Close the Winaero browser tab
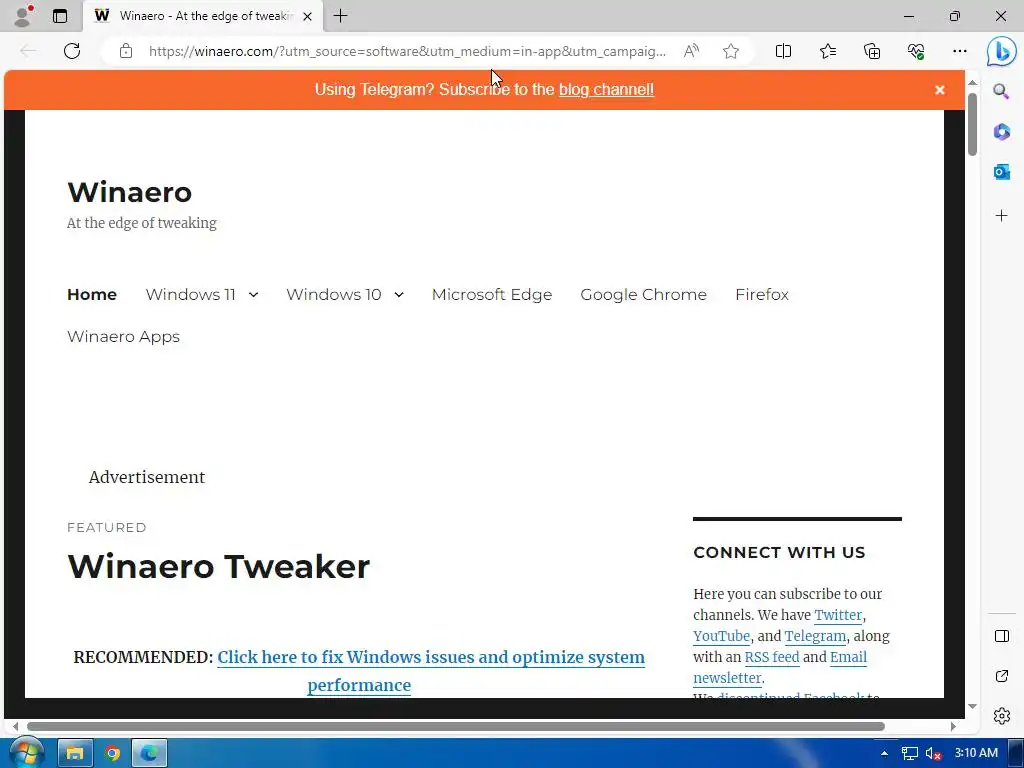The height and width of the screenshot is (768, 1024). click(308, 16)
